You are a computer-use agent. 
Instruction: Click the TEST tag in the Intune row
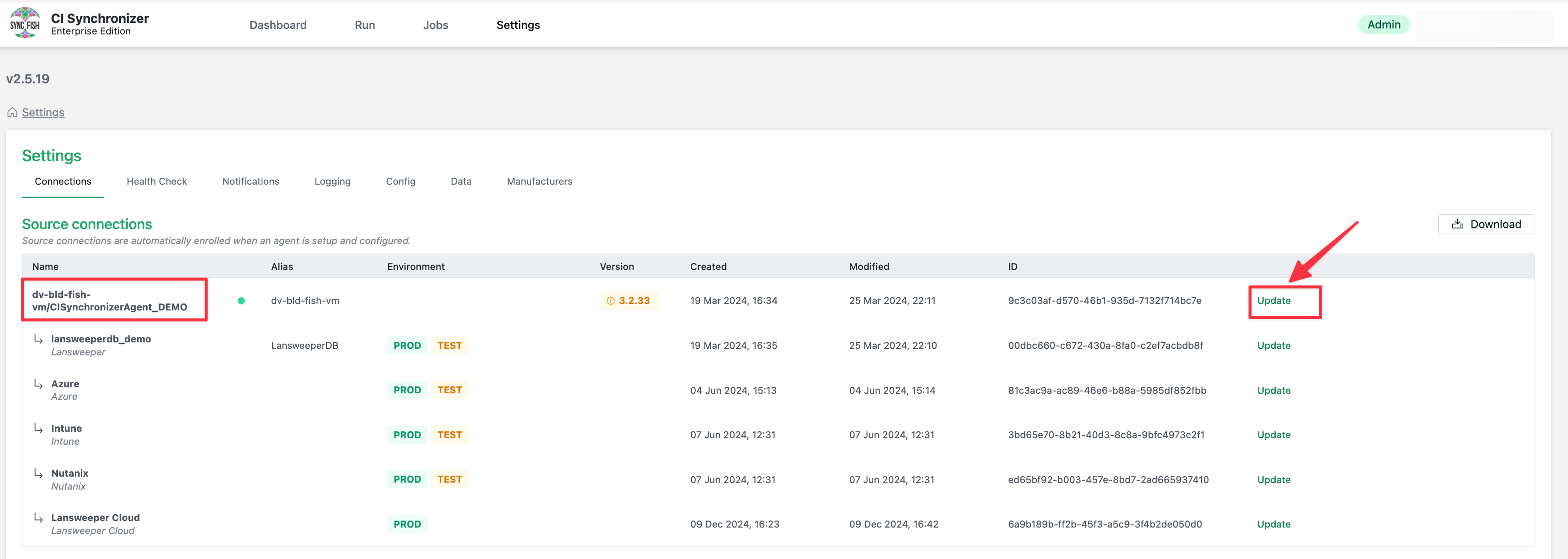click(449, 435)
